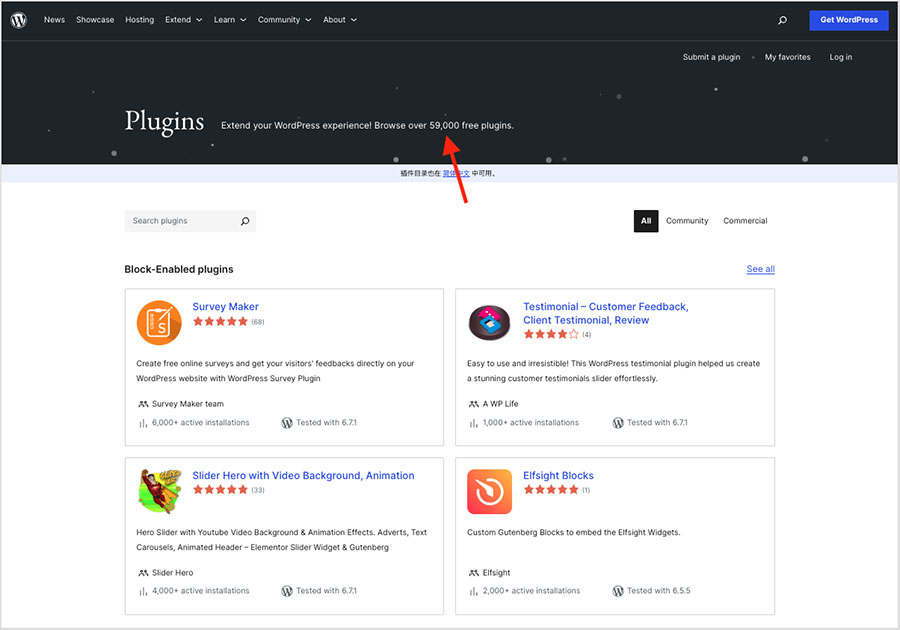Screen dimensions: 900x630
Task: Click WordPress icon in Slider Hero's Tested with
Action: coord(287,591)
